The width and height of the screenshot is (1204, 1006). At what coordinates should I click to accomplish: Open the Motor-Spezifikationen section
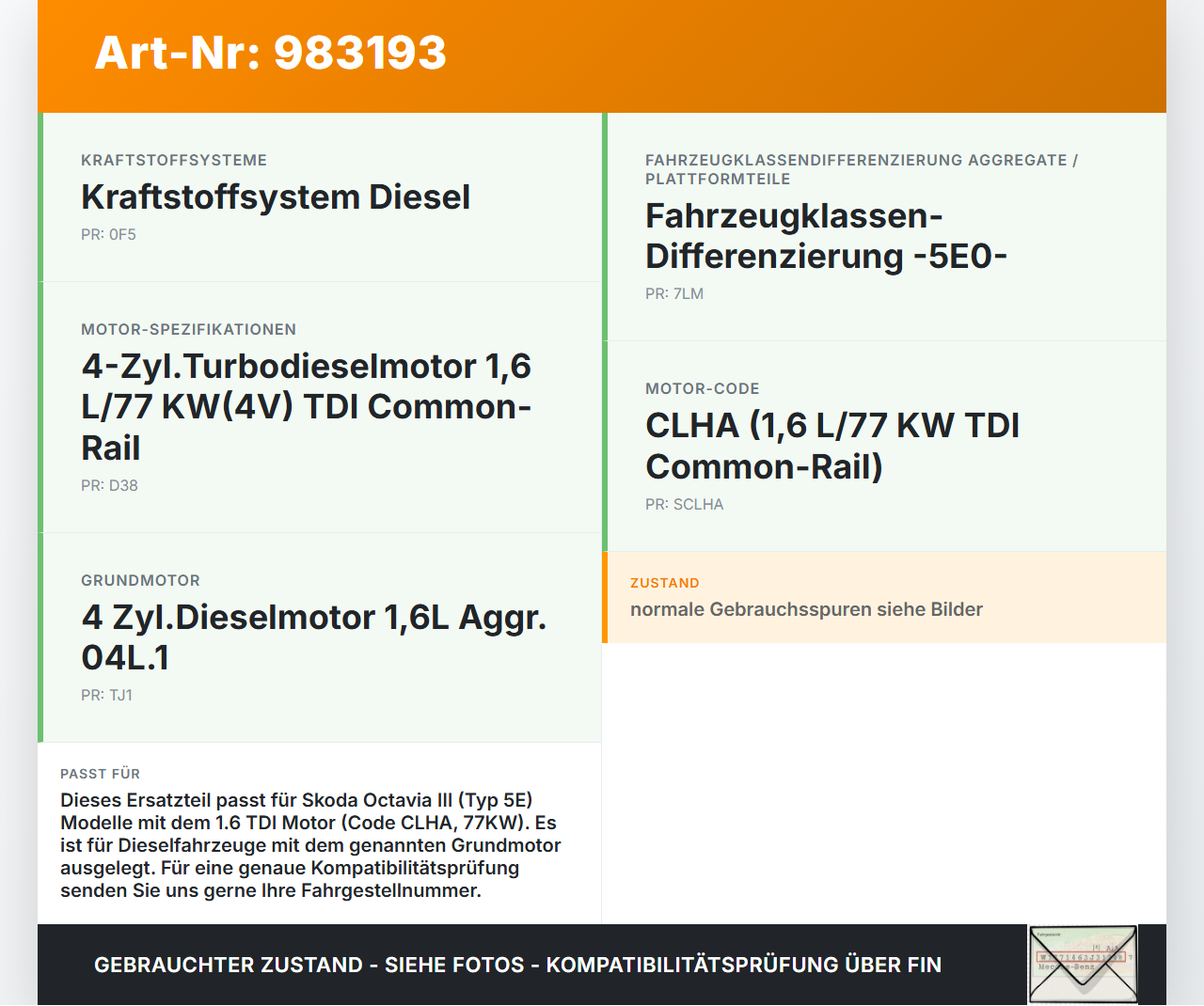pos(188,329)
